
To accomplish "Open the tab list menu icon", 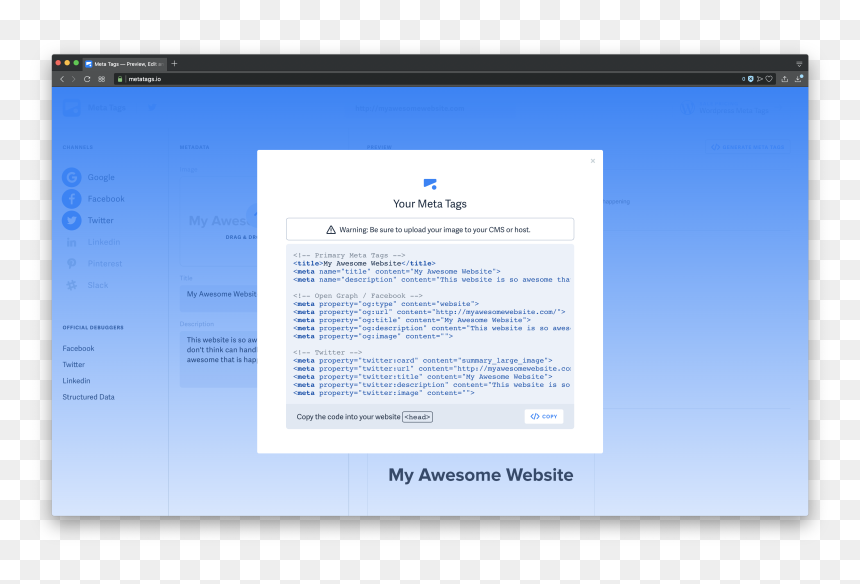I will tap(799, 64).
